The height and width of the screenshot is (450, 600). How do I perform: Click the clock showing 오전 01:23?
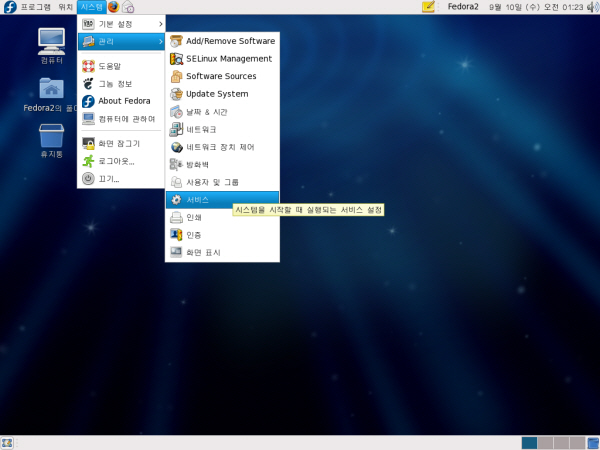click(536, 7)
